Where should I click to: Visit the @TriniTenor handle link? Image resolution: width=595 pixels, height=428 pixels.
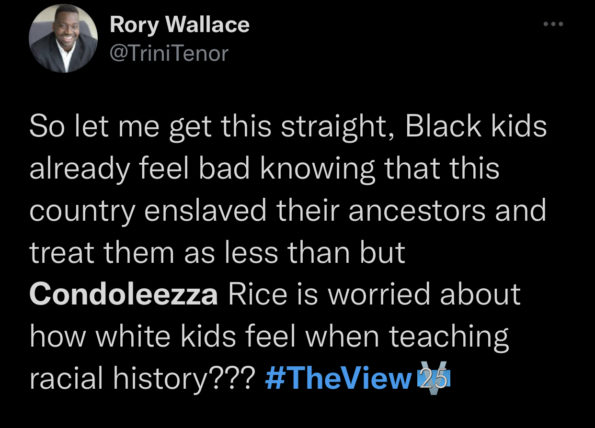coord(169,53)
